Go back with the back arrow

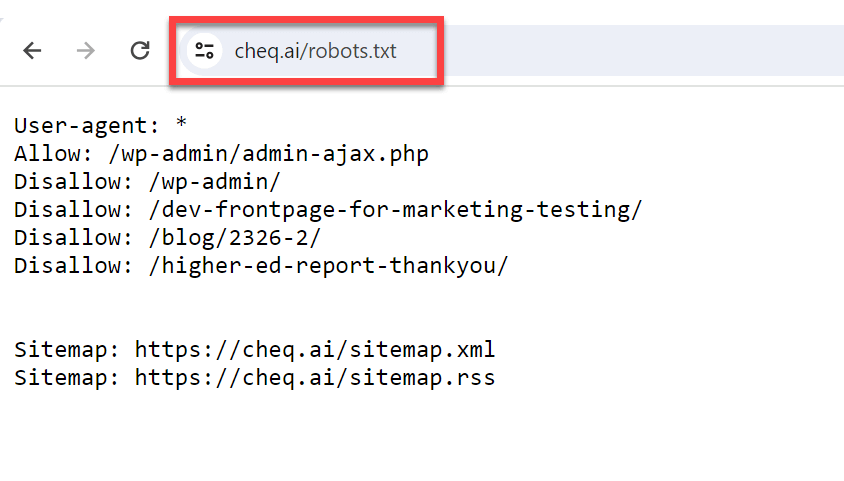pyautogui.click(x=32, y=51)
